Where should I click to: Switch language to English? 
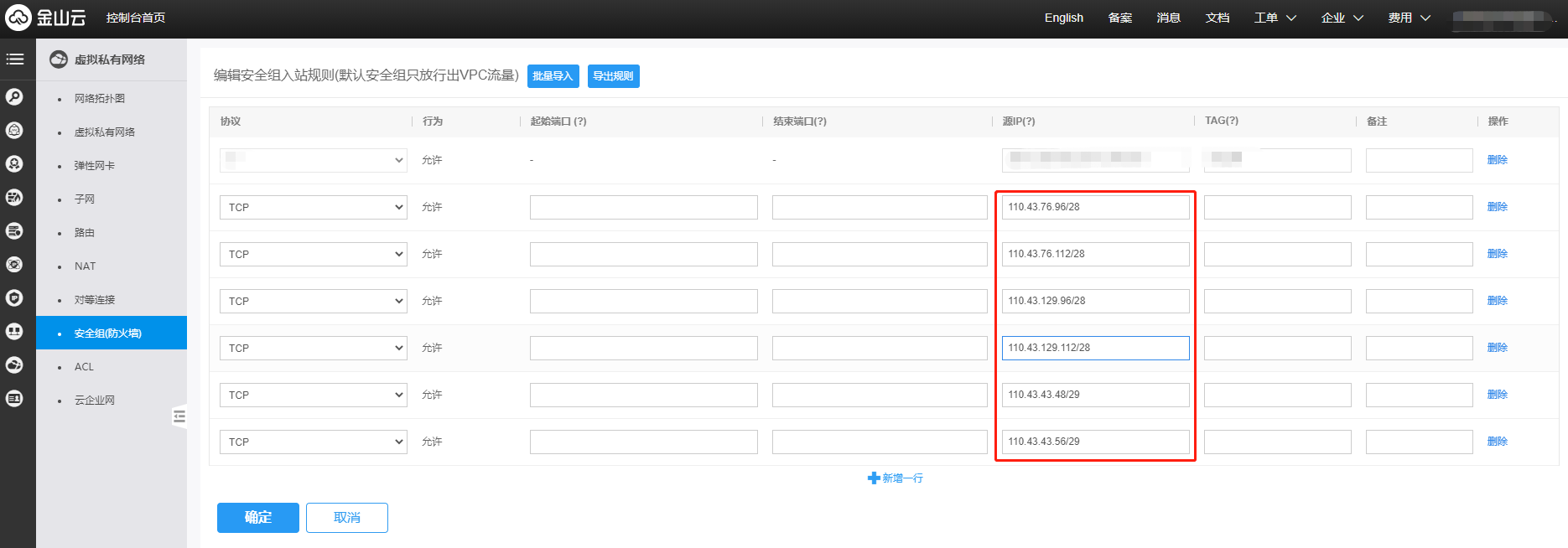1063,18
